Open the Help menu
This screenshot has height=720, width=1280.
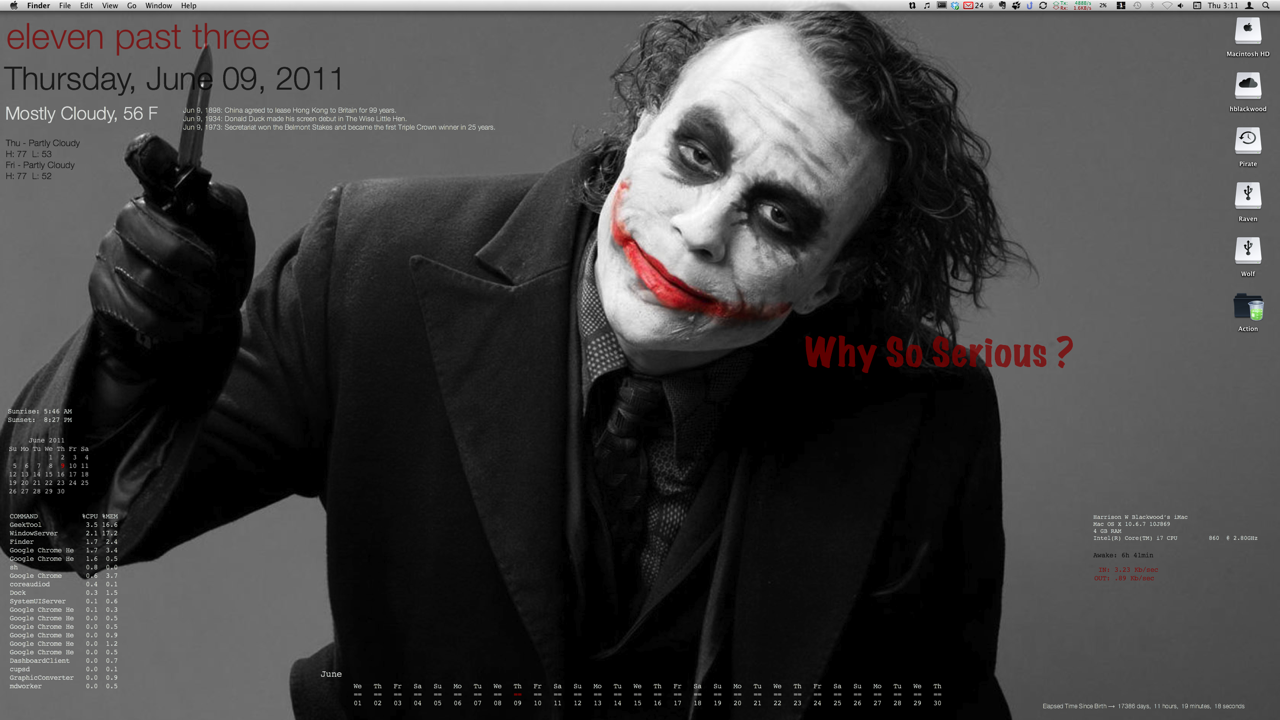(x=188, y=6)
